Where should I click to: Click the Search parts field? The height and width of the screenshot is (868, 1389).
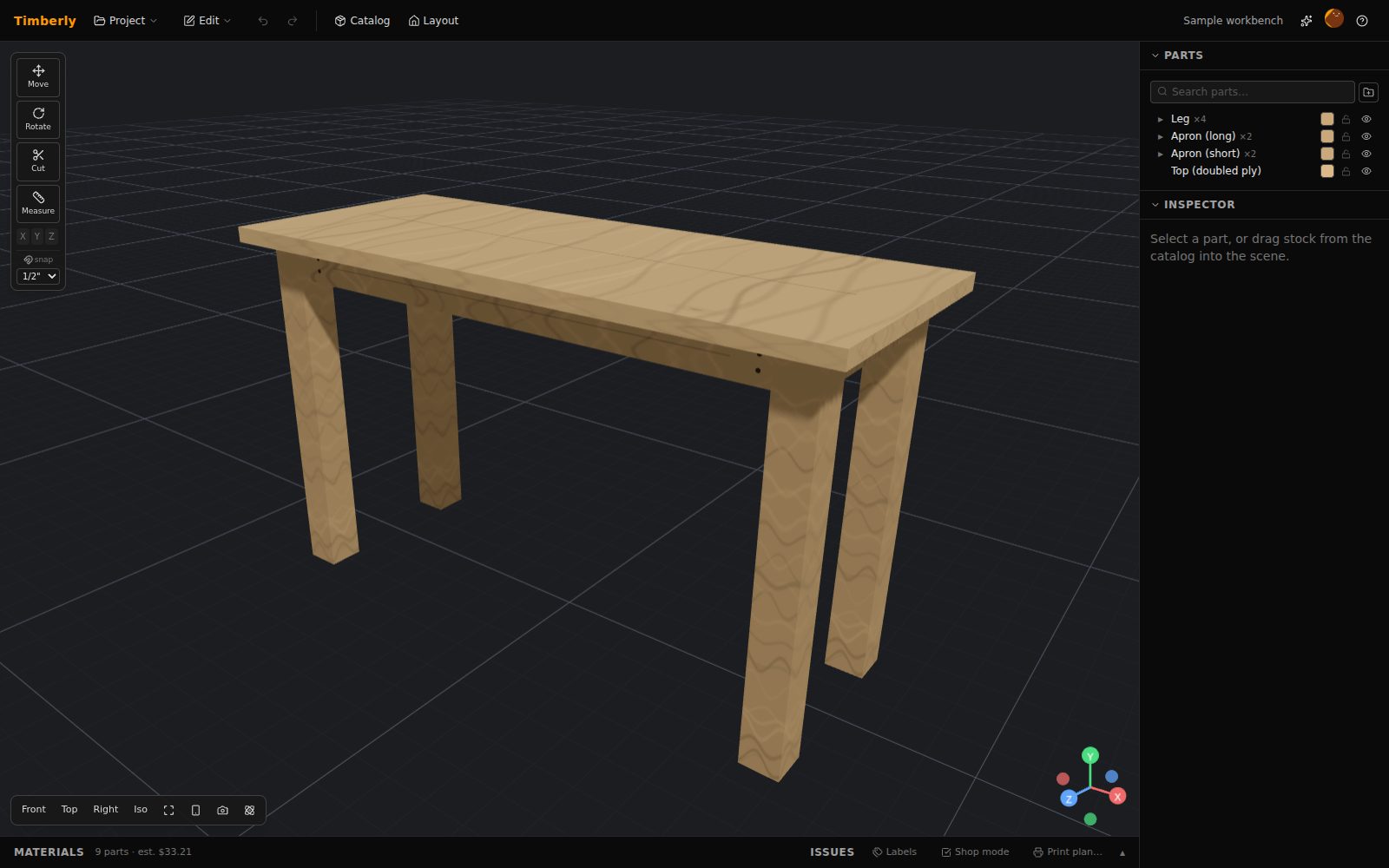[1253, 92]
